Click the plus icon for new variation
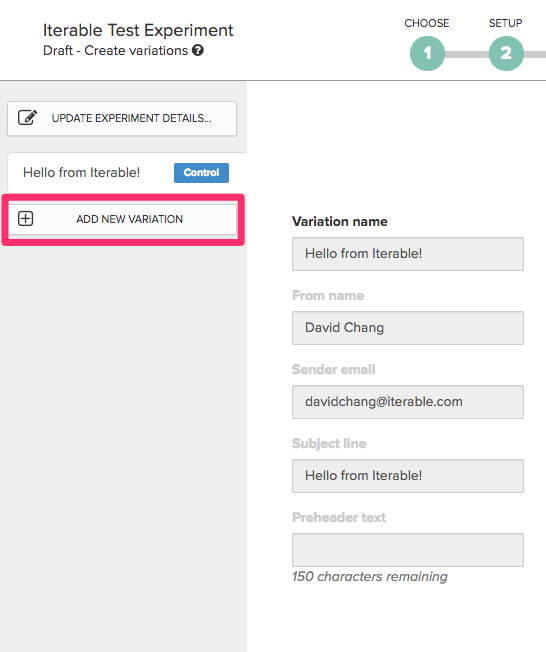Image resolution: width=546 pixels, height=652 pixels. pos(25,218)
